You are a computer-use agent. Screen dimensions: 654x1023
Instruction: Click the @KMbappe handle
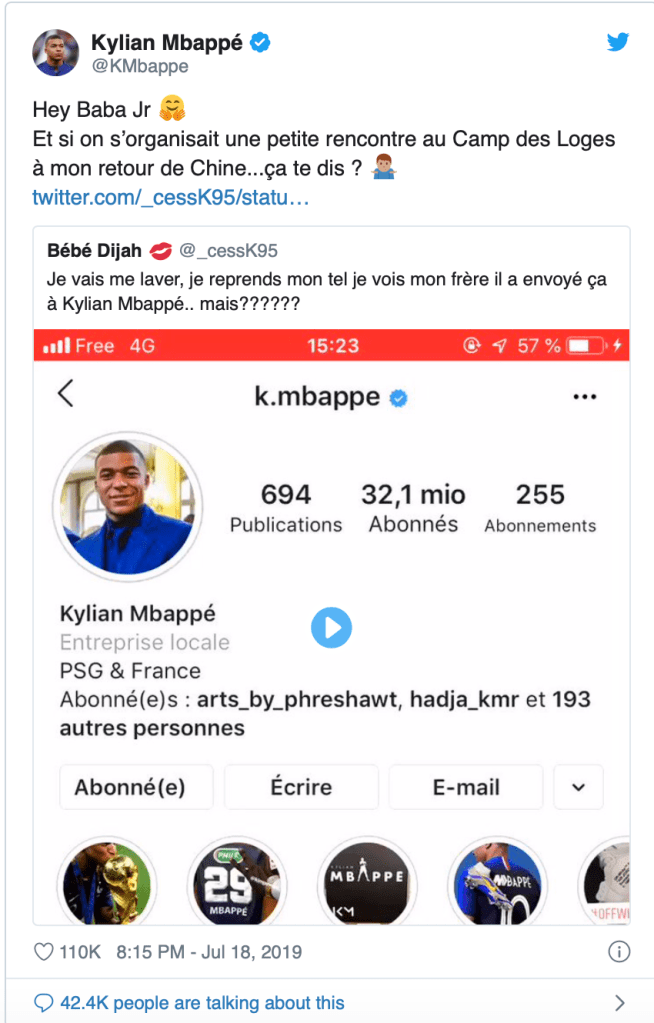140,66
